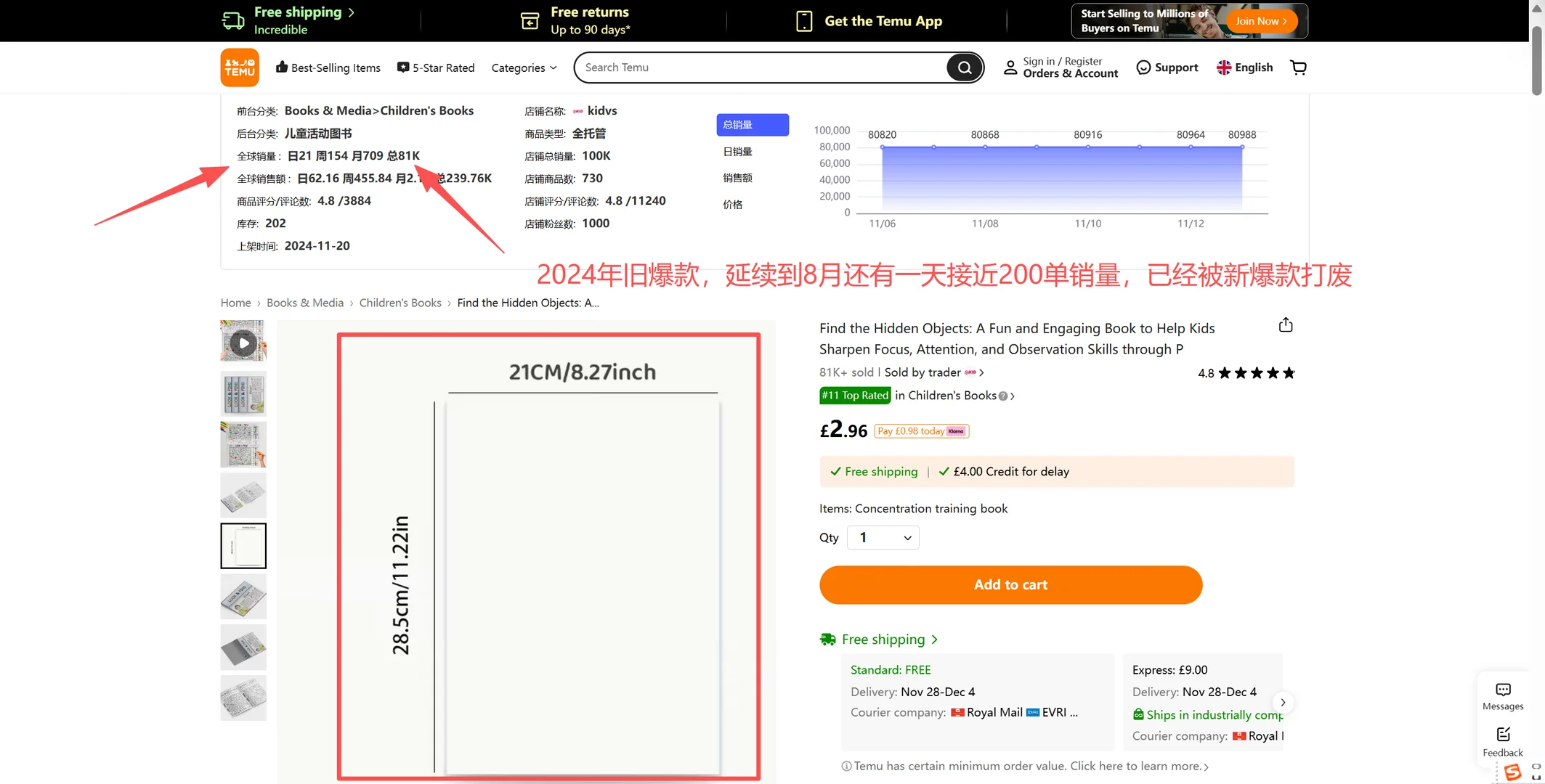The image size is (1545, 784).
Task: Select the 日销量 chart tab
Action: pyautogui.click(x=738, y=151)
